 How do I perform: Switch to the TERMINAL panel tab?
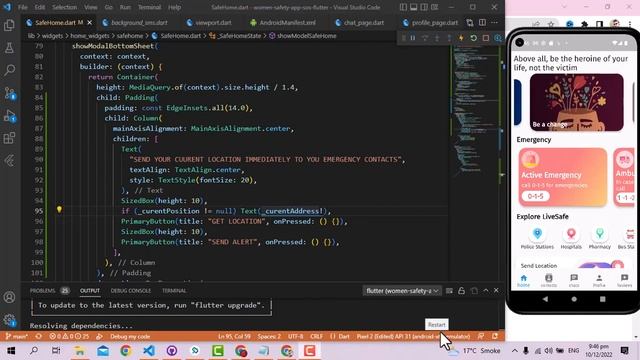174,291
